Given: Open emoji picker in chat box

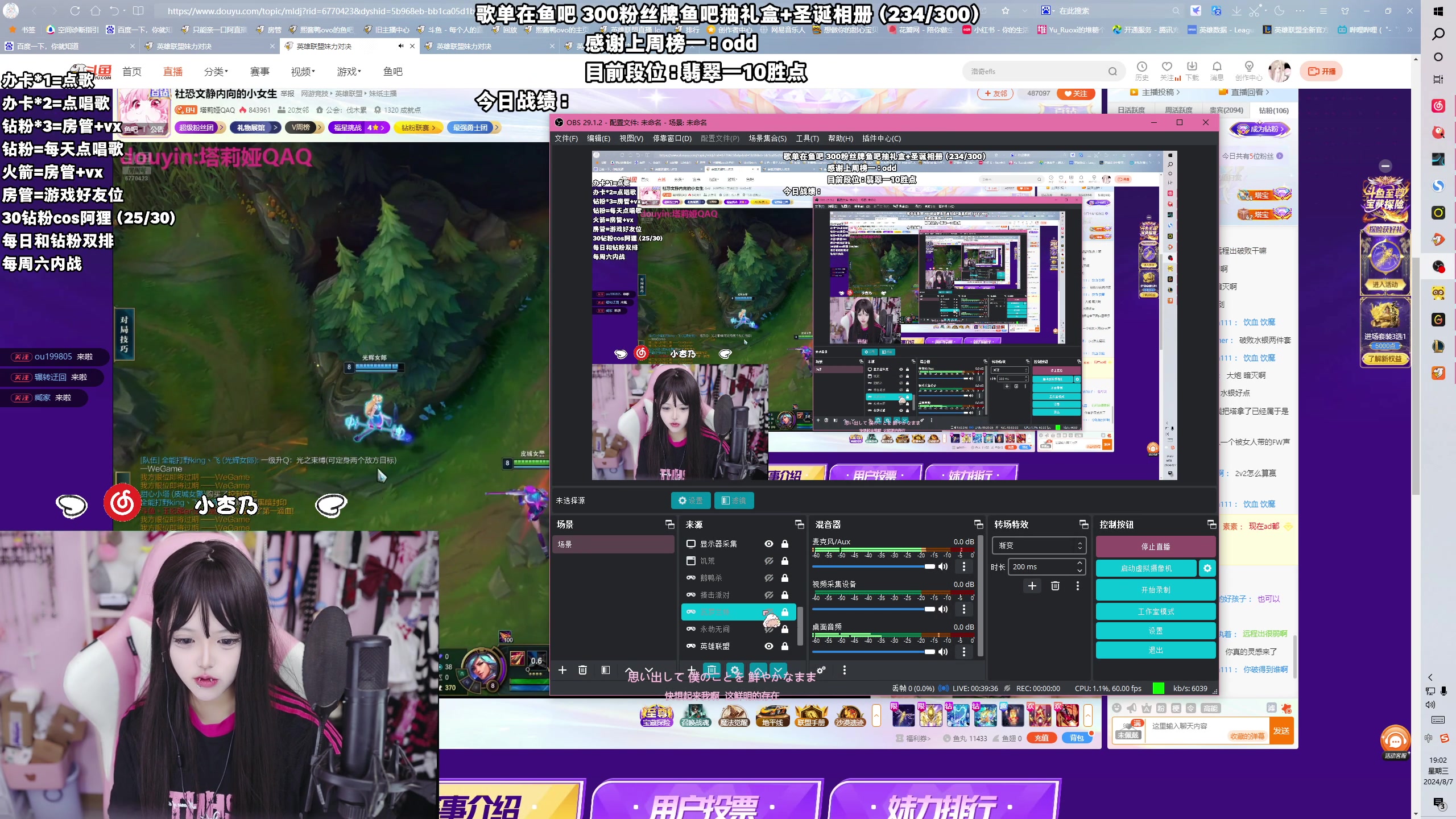Looking at the screenshot, I should click(x=1117, y=708).
